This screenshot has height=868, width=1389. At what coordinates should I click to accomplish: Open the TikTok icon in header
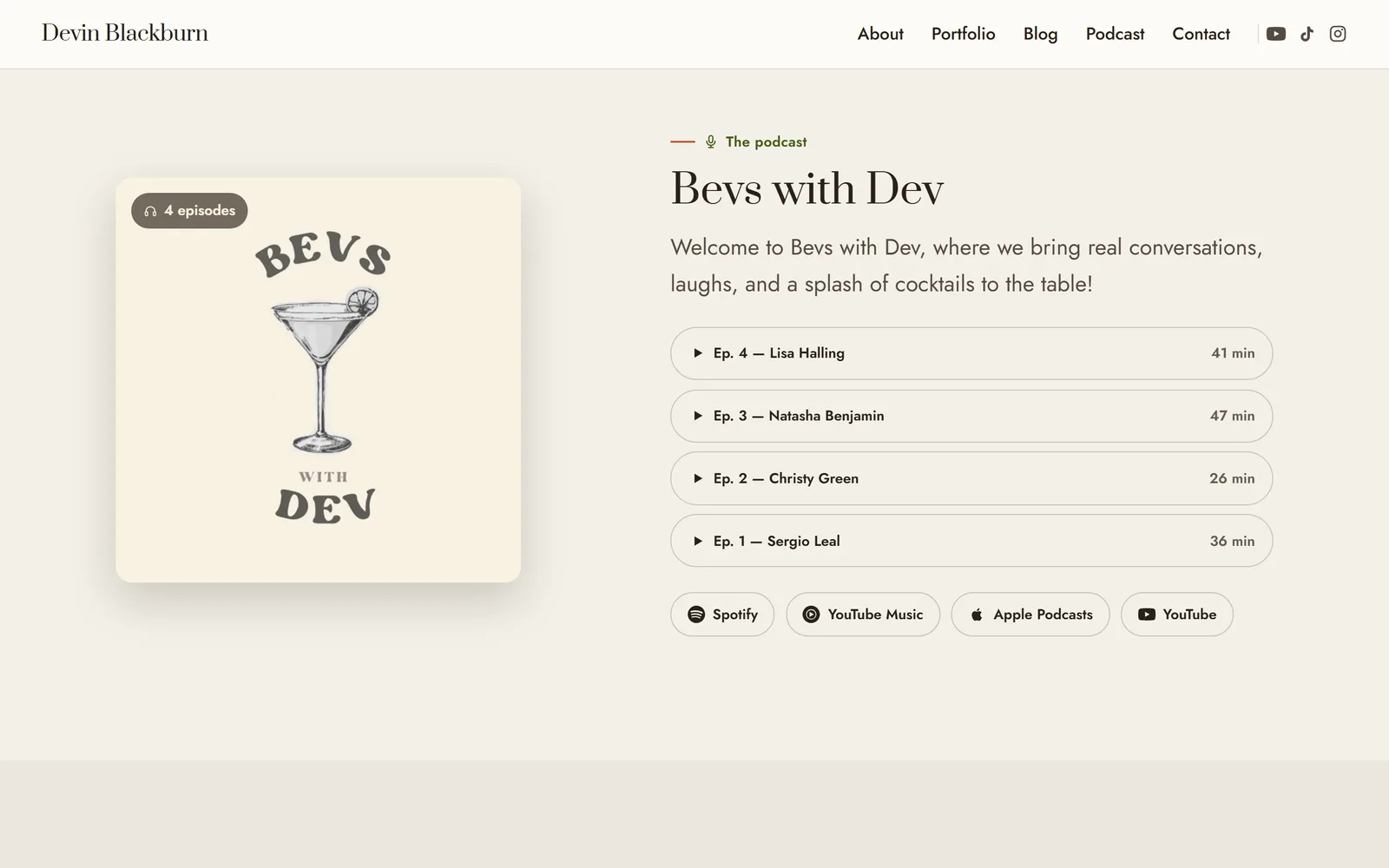pos(1307,34)
